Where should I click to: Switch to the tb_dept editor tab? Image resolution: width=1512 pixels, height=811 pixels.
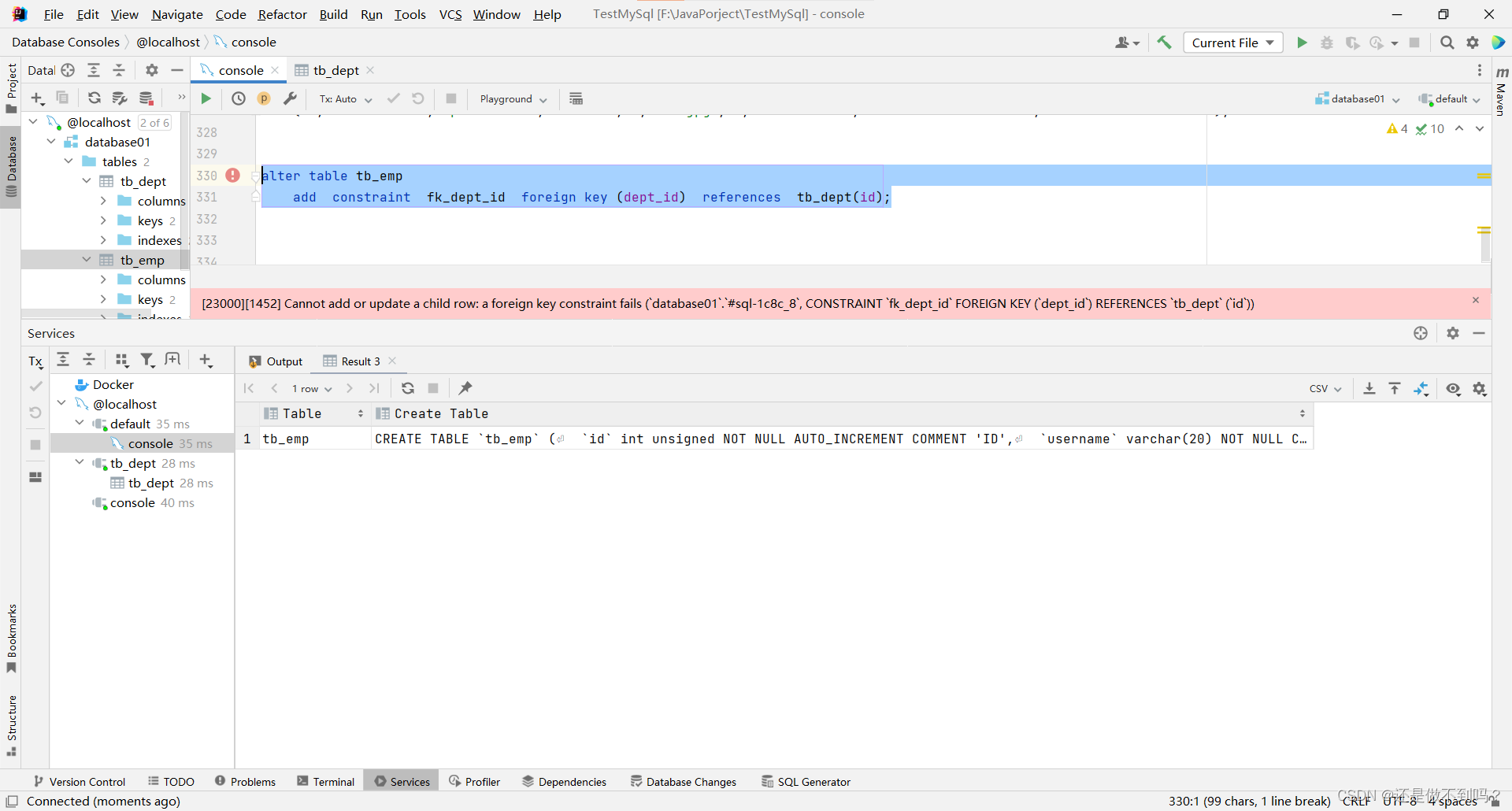[335, 70]
